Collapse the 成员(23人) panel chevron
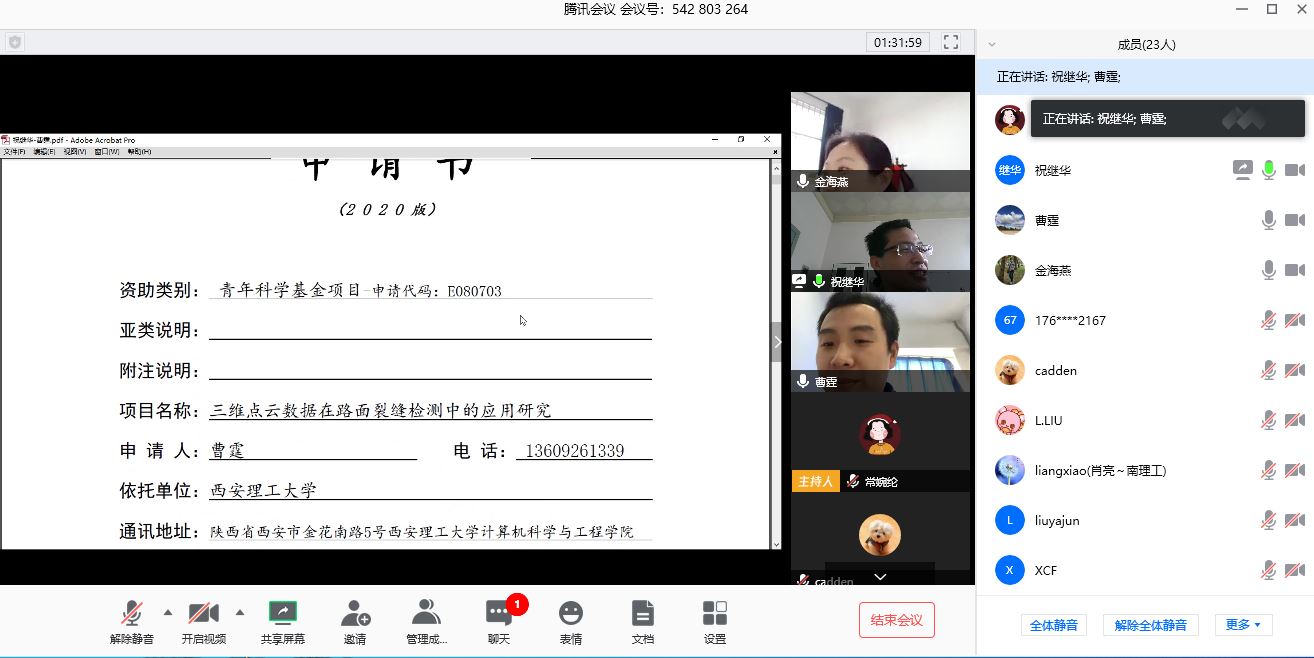 (992, 45)
